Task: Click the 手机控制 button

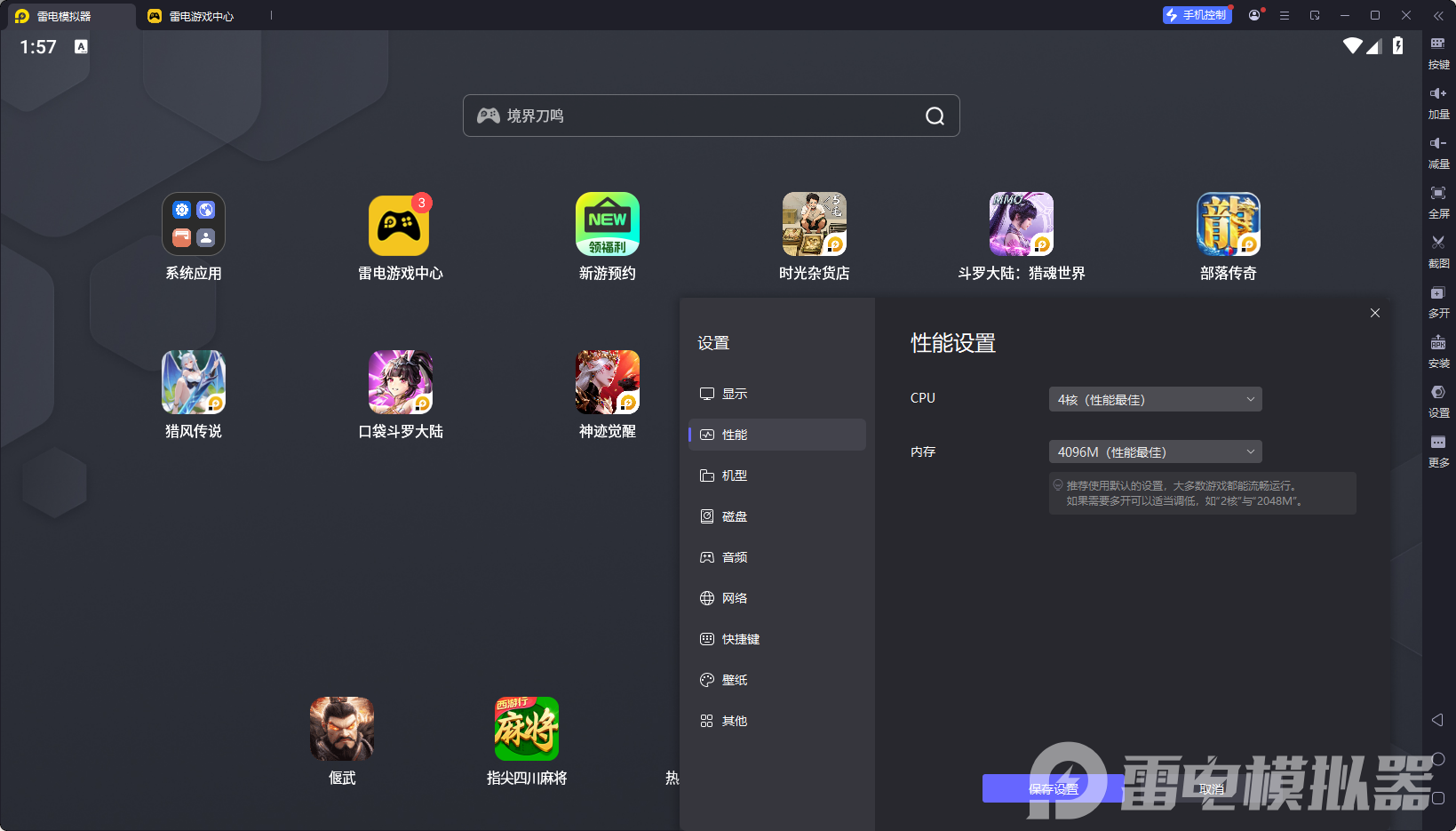Action: click(x=1197, y=15)
